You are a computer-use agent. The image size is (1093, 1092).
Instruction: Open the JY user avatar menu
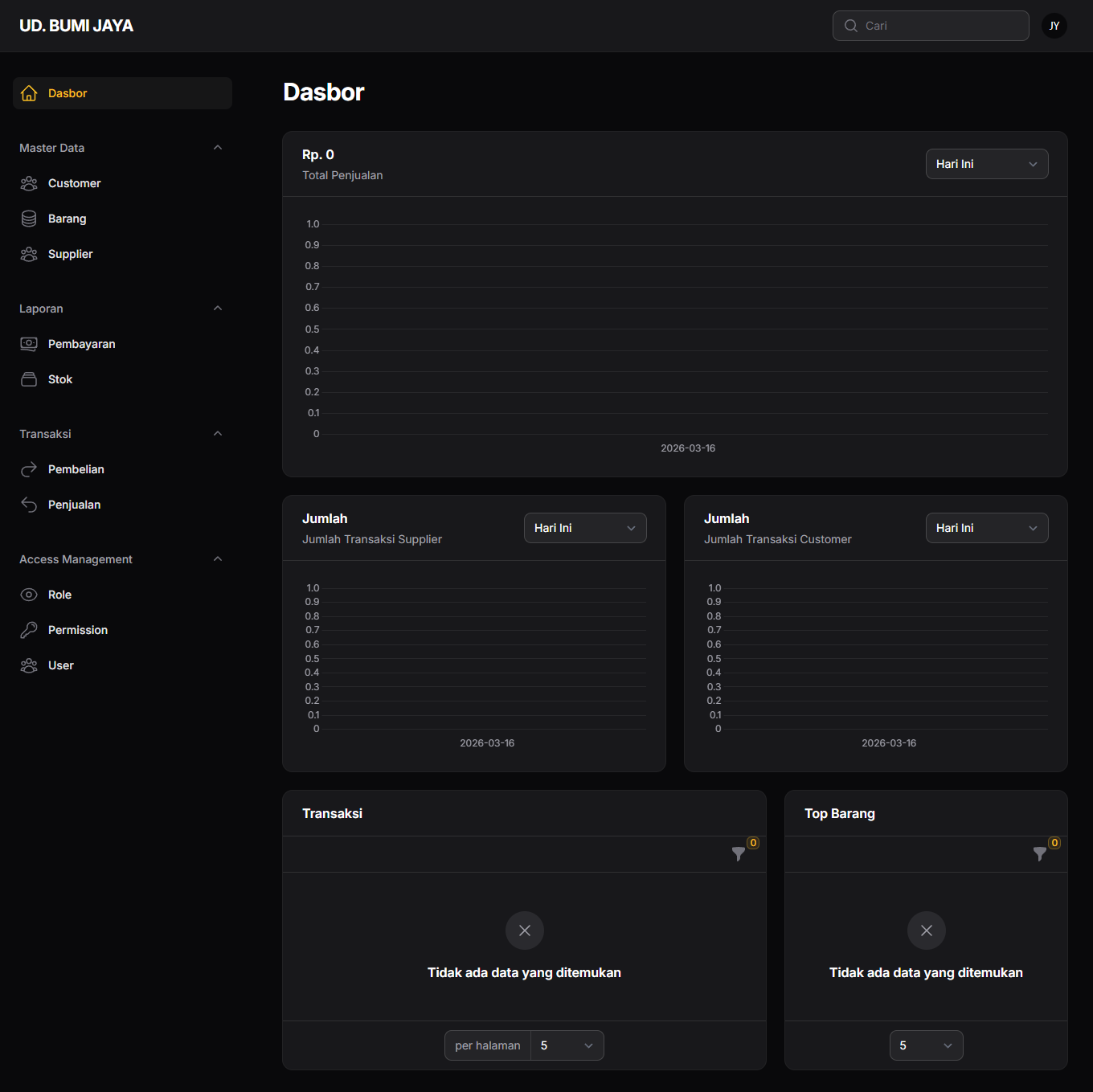1054,26
